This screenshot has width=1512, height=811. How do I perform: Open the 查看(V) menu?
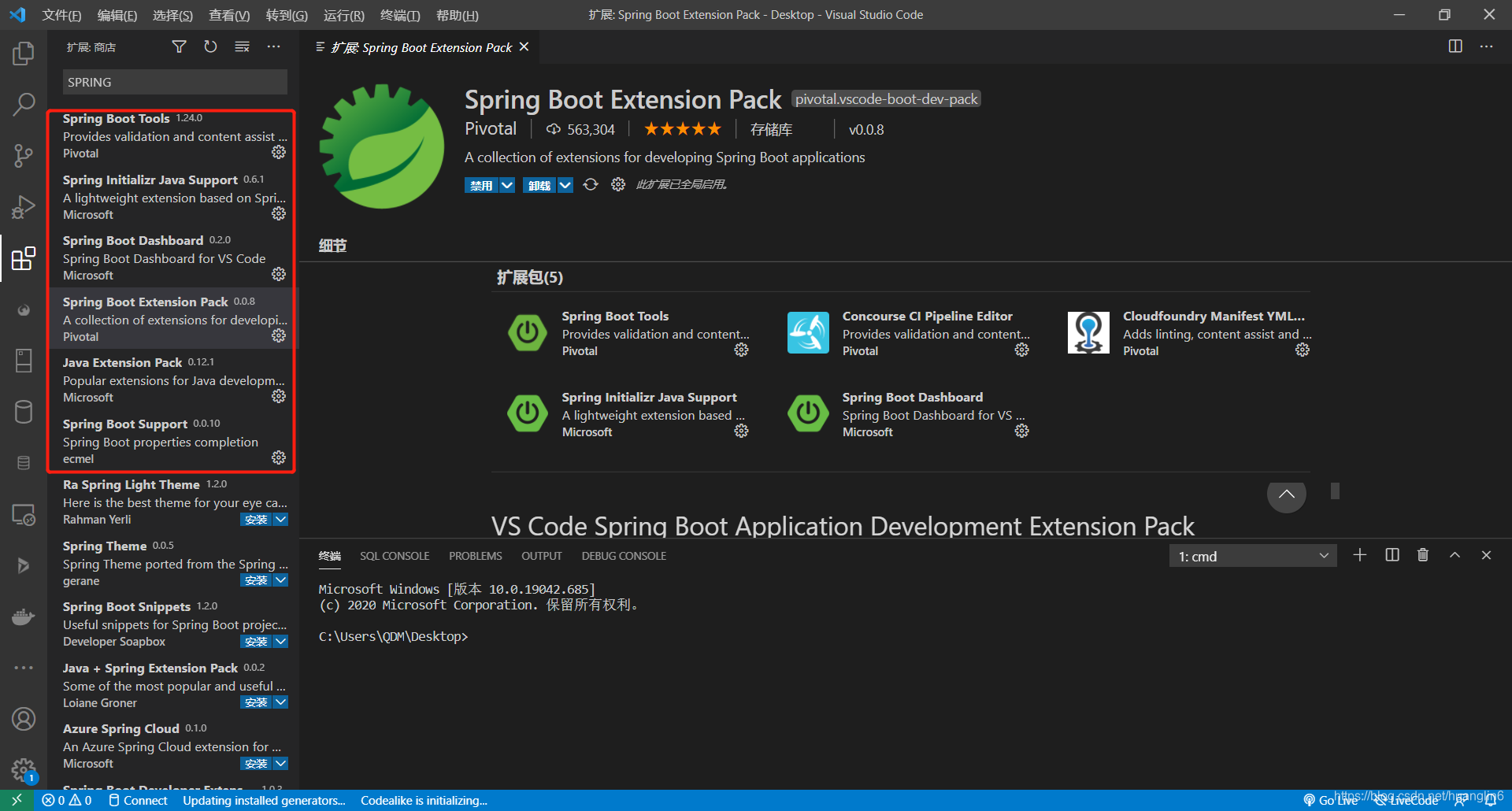(x=229, y=15)
